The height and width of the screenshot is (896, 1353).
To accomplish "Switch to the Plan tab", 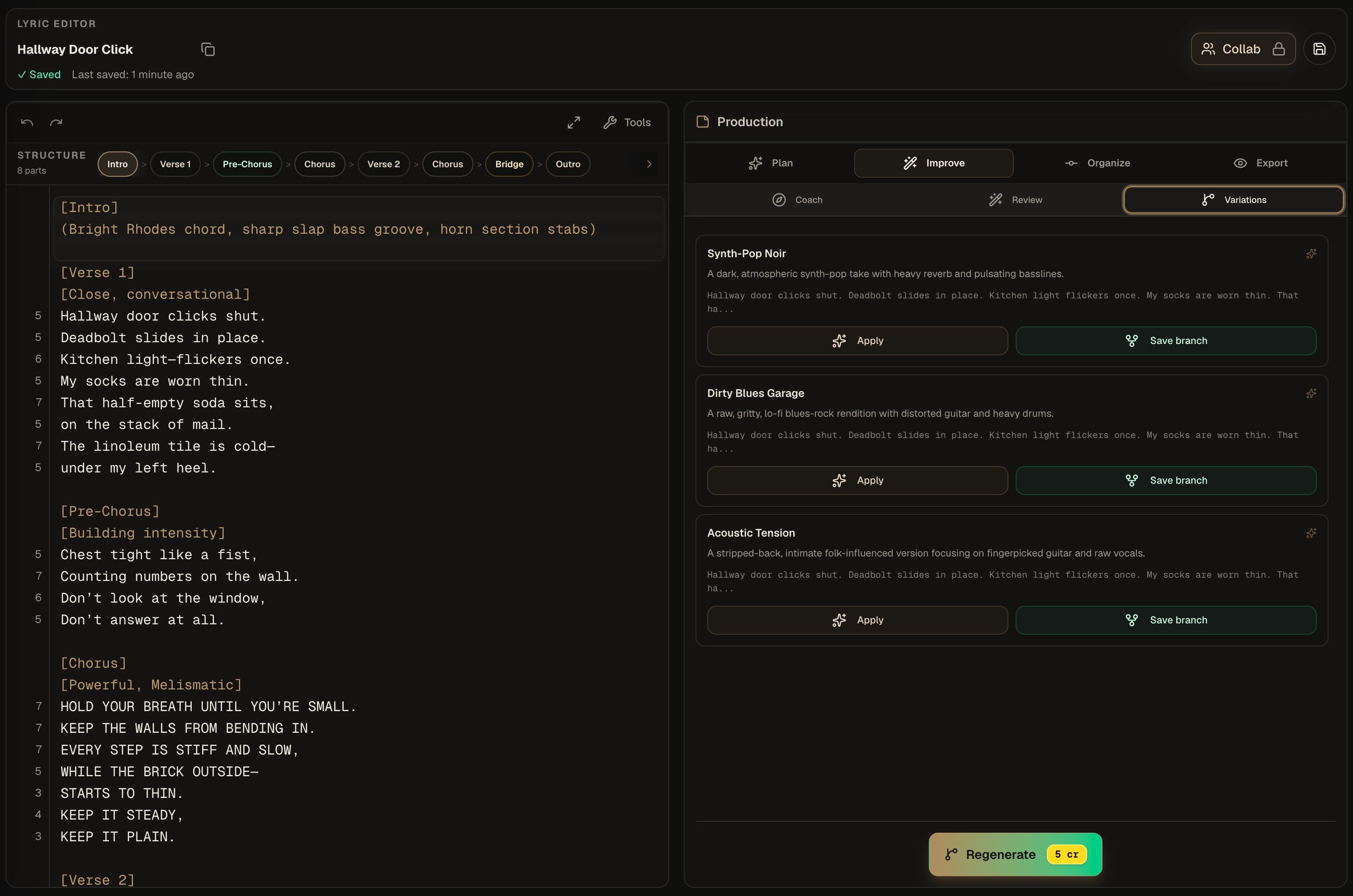I will point(771,164).
